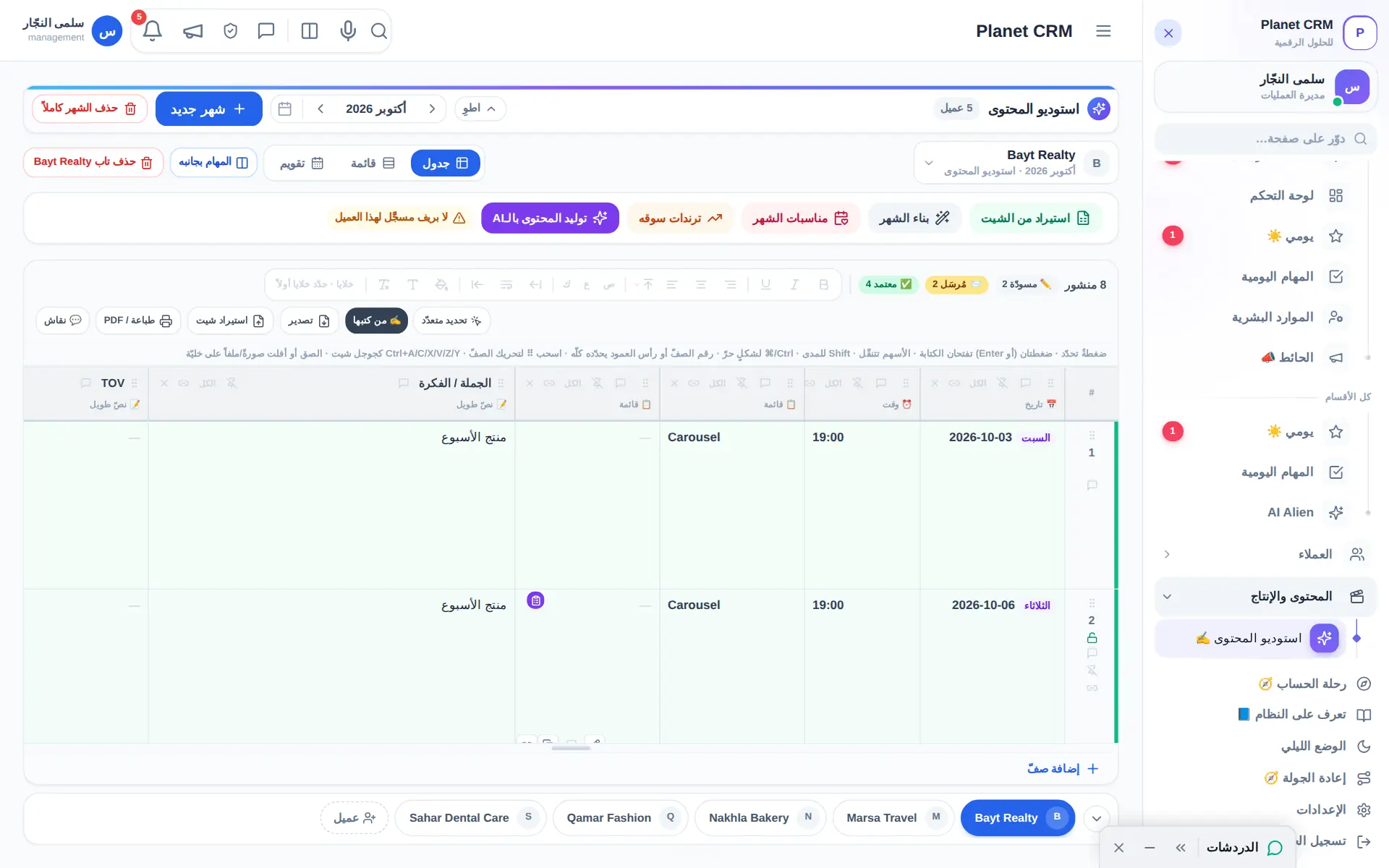The width and height of the screenshot is (1389, 868).
Task: Open the chat bubble icon in top bar
Action: tap(266, 31)
